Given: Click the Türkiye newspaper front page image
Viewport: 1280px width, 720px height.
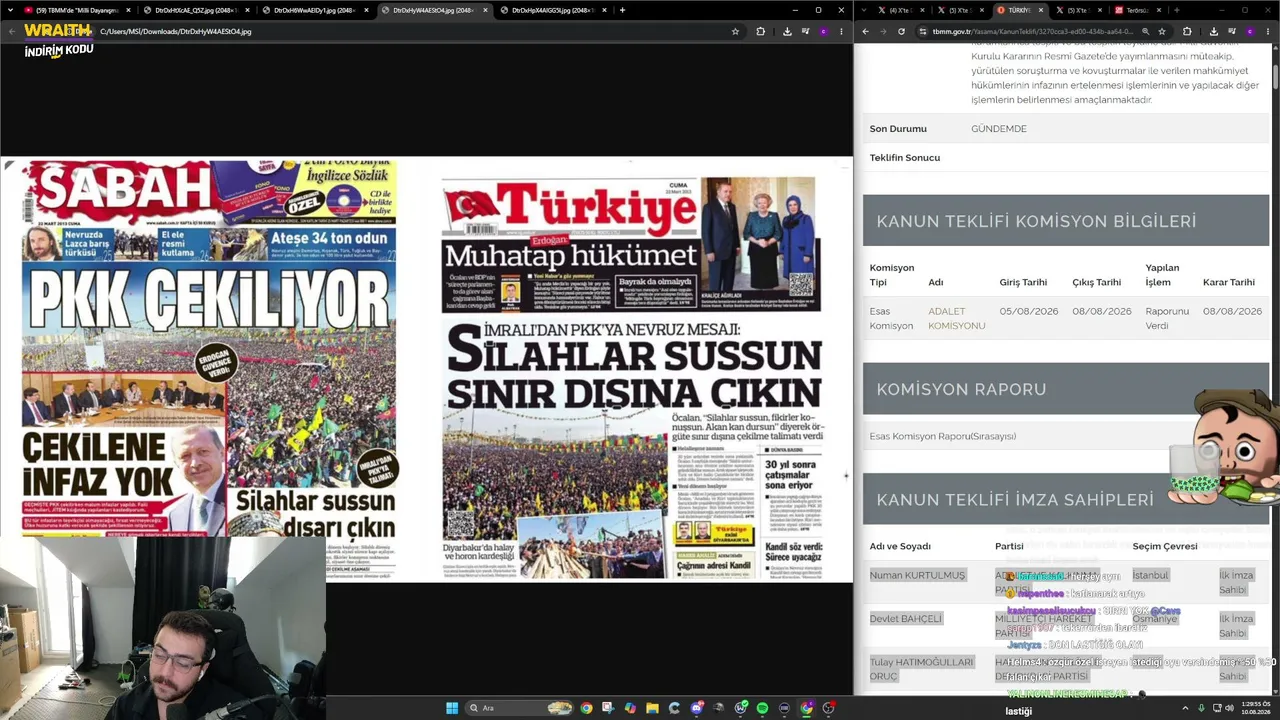Looking at the screenshot, I should click(x=632, y=378).
